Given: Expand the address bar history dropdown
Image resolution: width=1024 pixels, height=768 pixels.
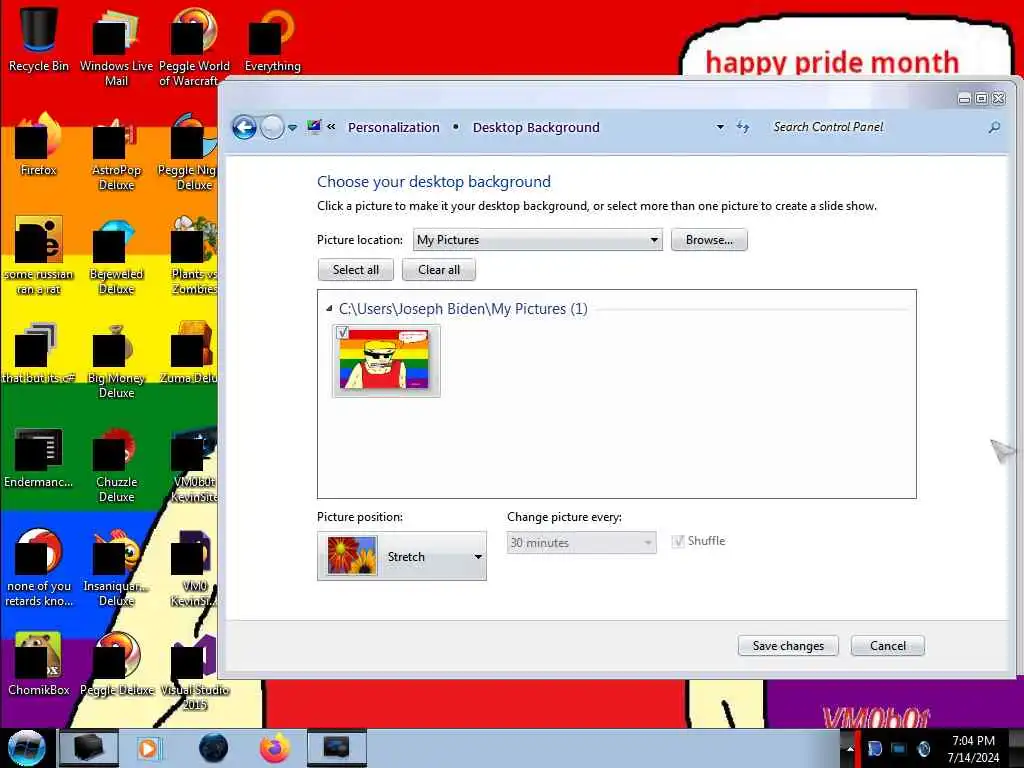Looking at the screenshot, I should pyautogui.click(x=720, y=127).
